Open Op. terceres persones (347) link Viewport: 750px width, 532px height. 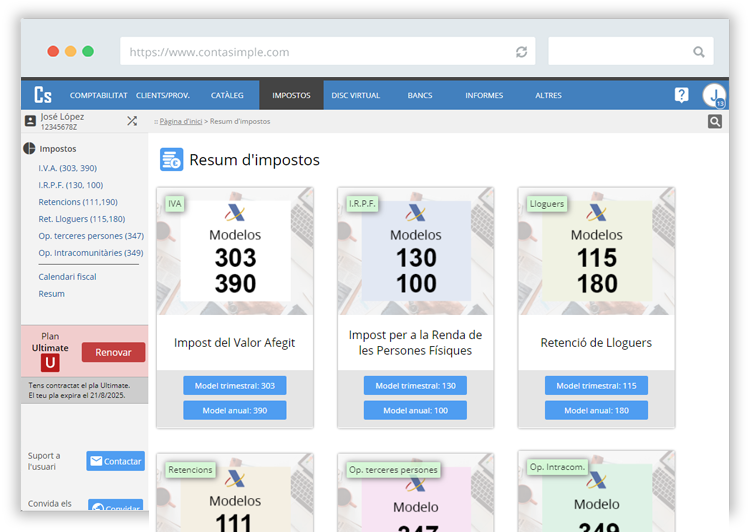[x=91, y=236]
